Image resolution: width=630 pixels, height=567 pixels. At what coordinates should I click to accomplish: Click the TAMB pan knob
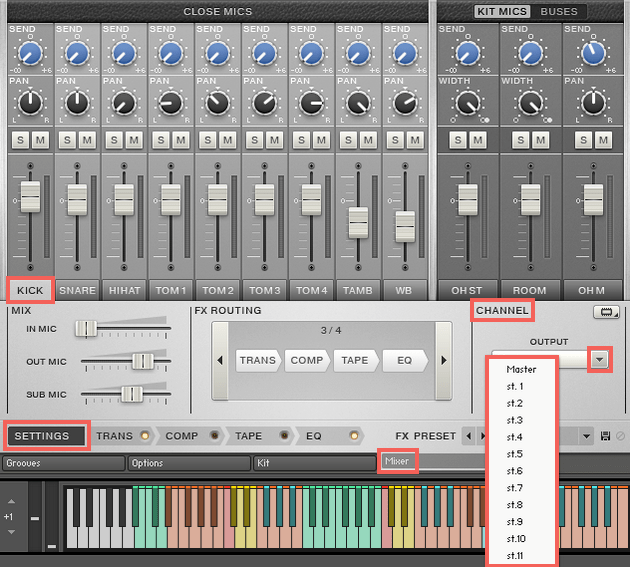pyautogui.click(x=358, y=102)
